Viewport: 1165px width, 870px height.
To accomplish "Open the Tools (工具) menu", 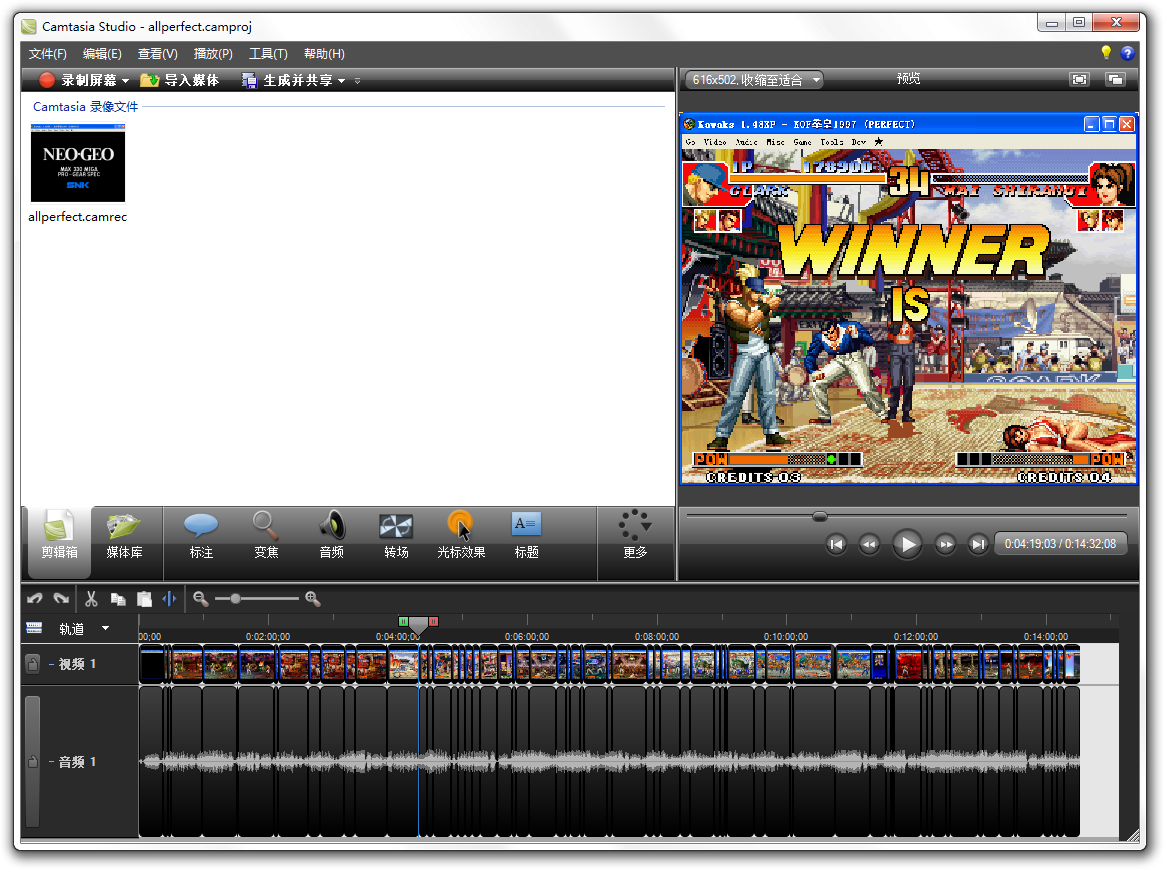I will 267,53.
